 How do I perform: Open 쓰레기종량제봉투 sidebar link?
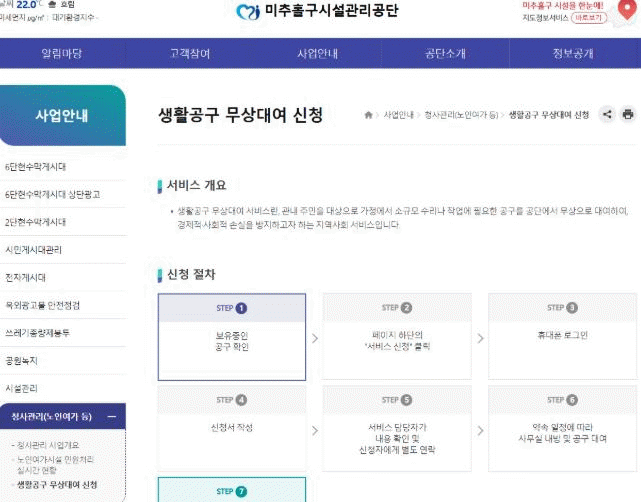pos(38,332)
